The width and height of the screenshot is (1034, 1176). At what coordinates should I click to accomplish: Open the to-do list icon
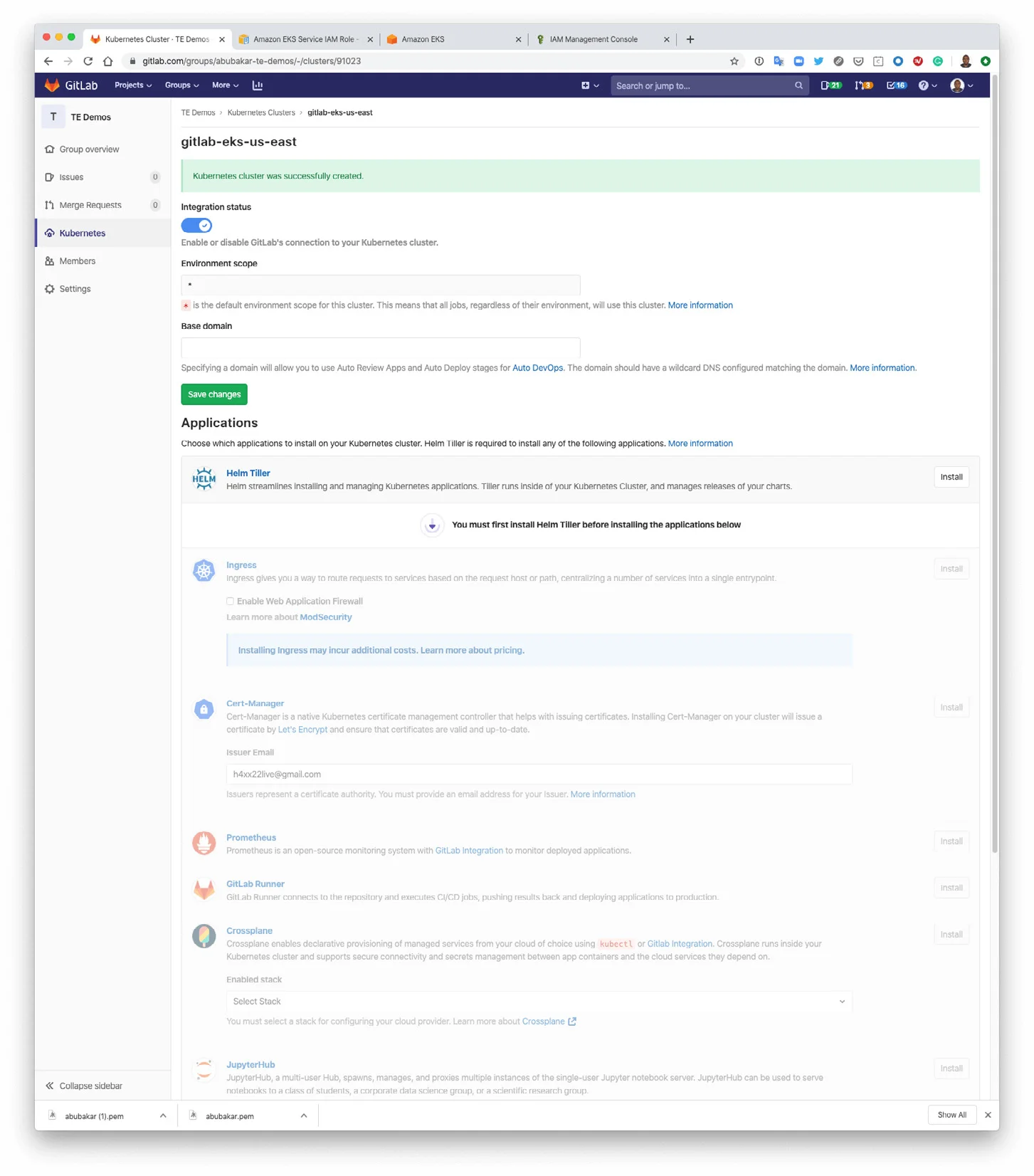point(895,85)
